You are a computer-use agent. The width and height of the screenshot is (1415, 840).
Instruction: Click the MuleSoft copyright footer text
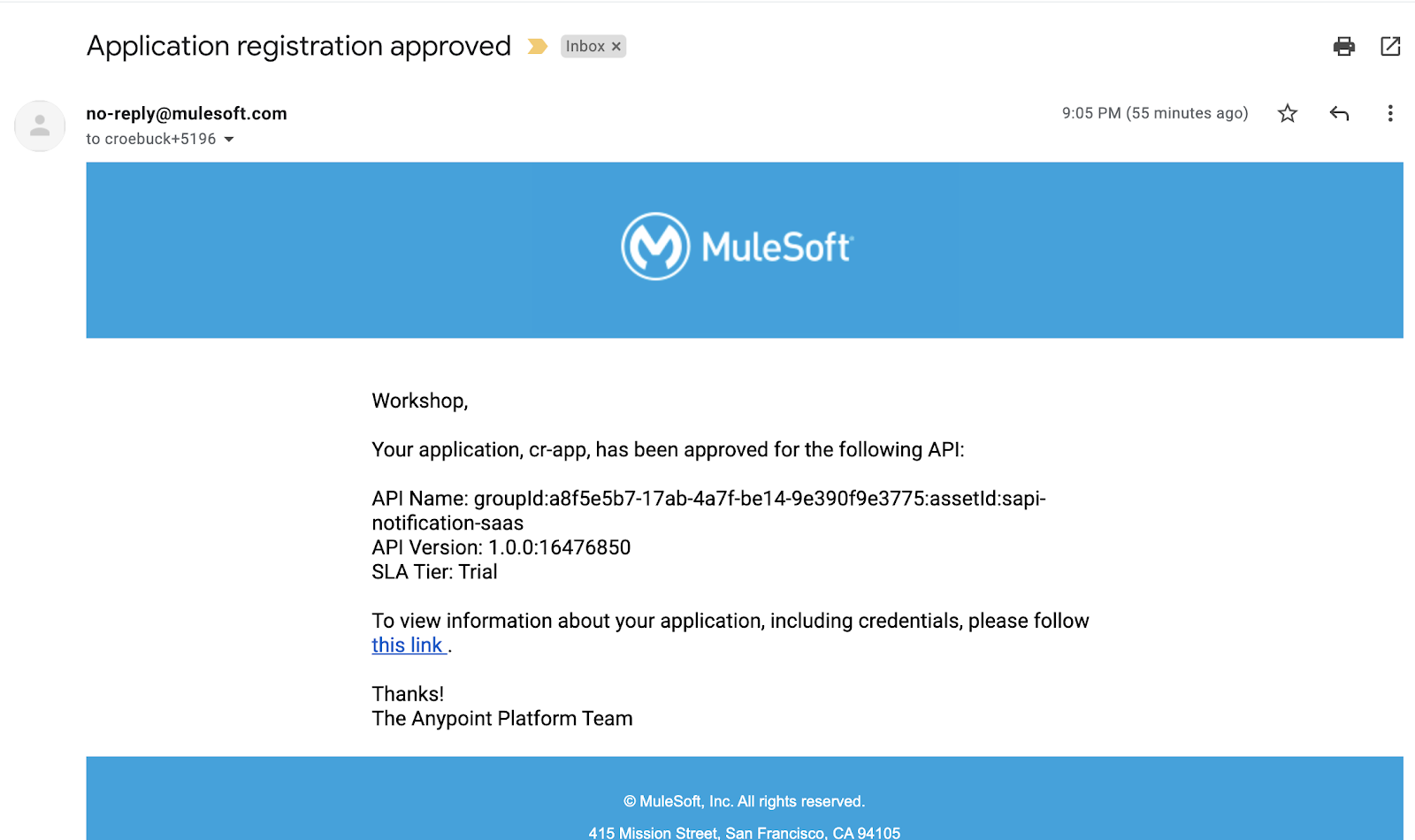[744, 801]
